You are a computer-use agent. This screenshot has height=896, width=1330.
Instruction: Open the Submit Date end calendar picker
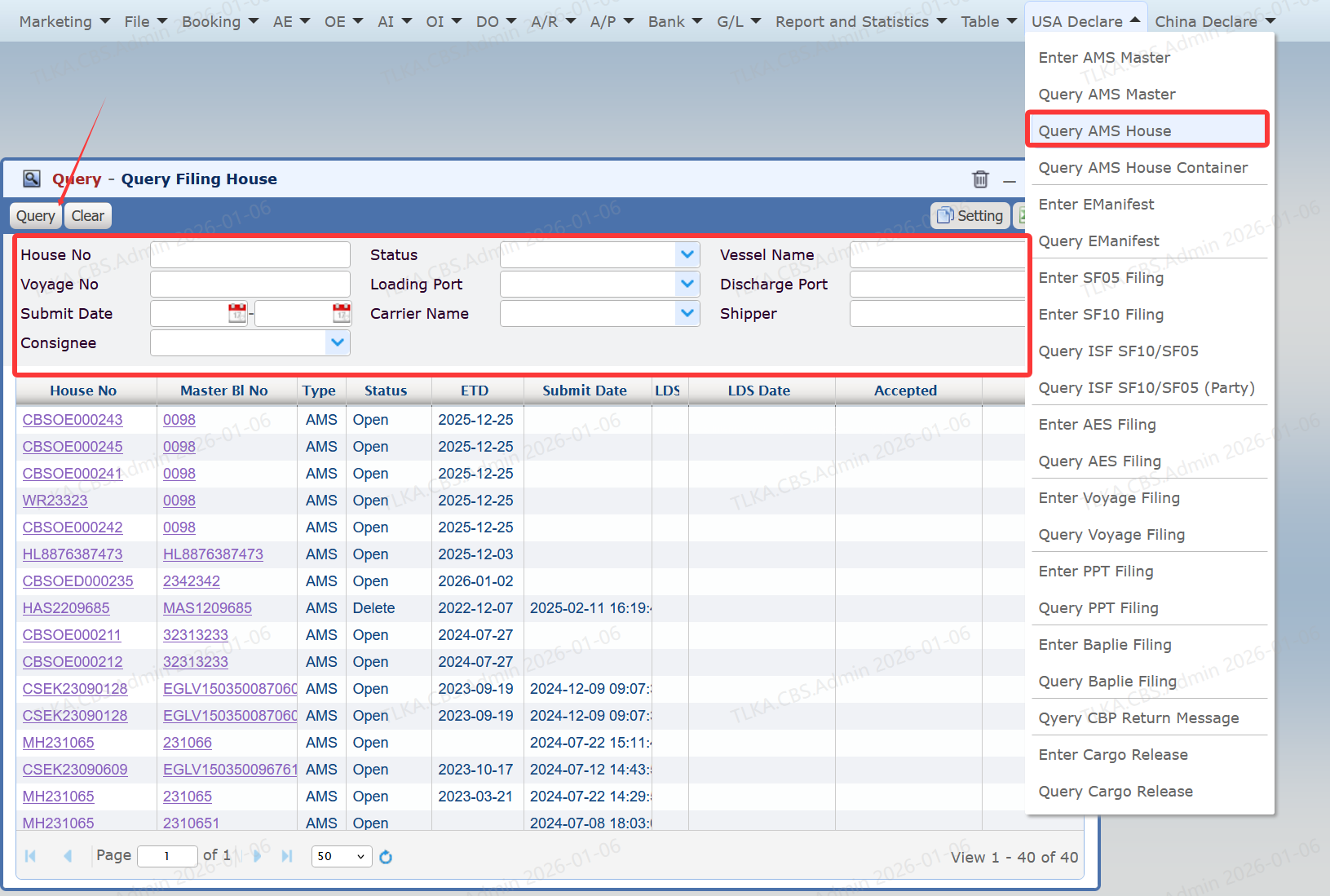pos(342,313)
